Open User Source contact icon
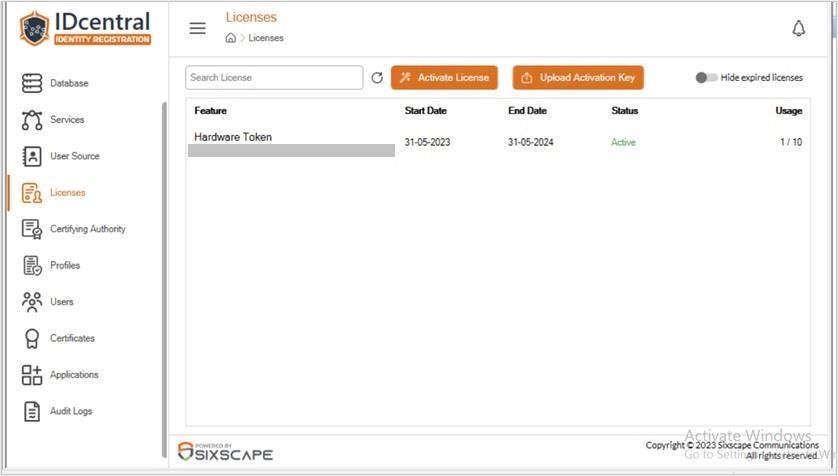Image resolution: width=838 pixels, height=476 pixels. pyautogui.click(x=32, y=156)
